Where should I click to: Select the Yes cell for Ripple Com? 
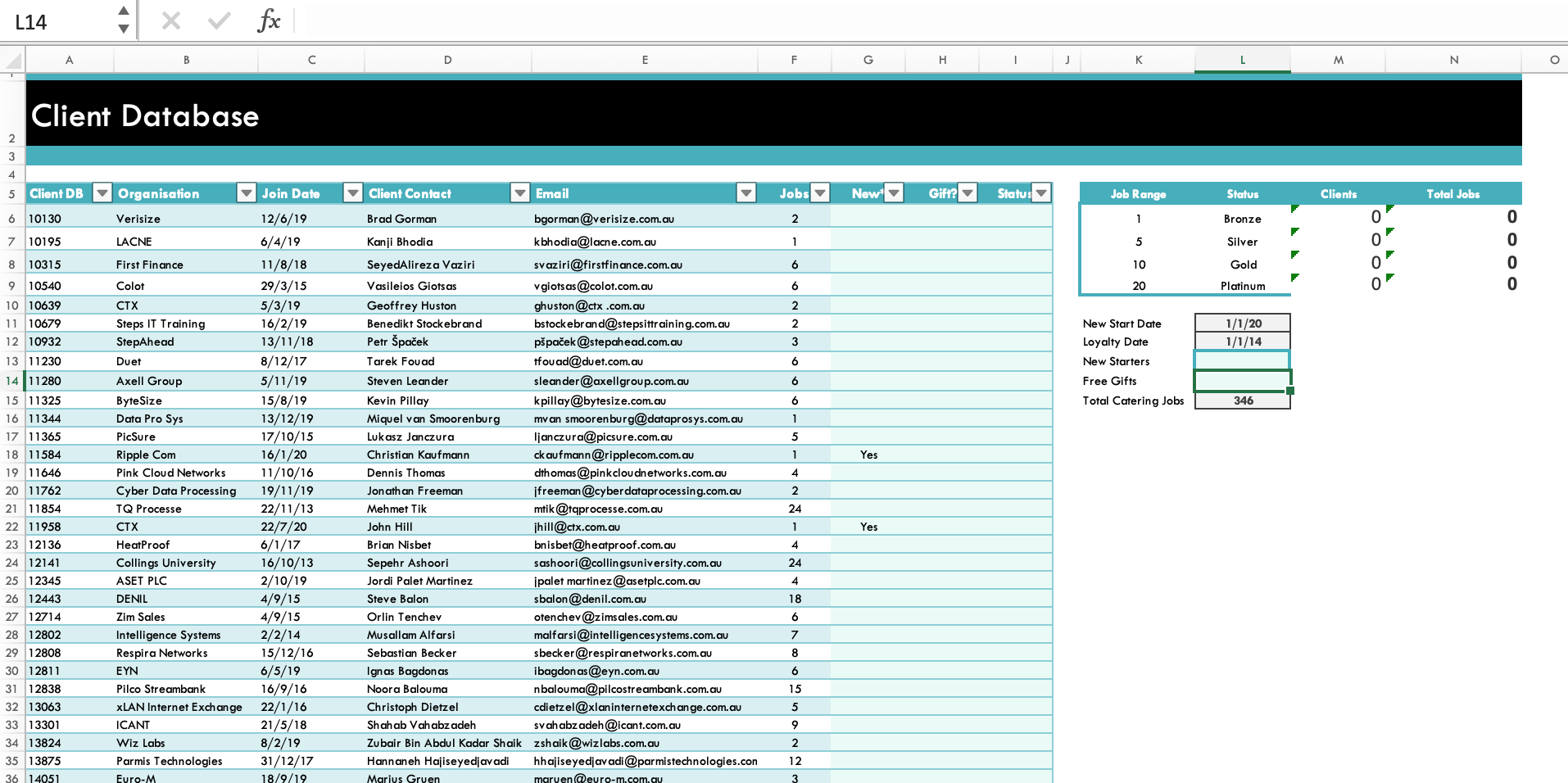point(868,455)
